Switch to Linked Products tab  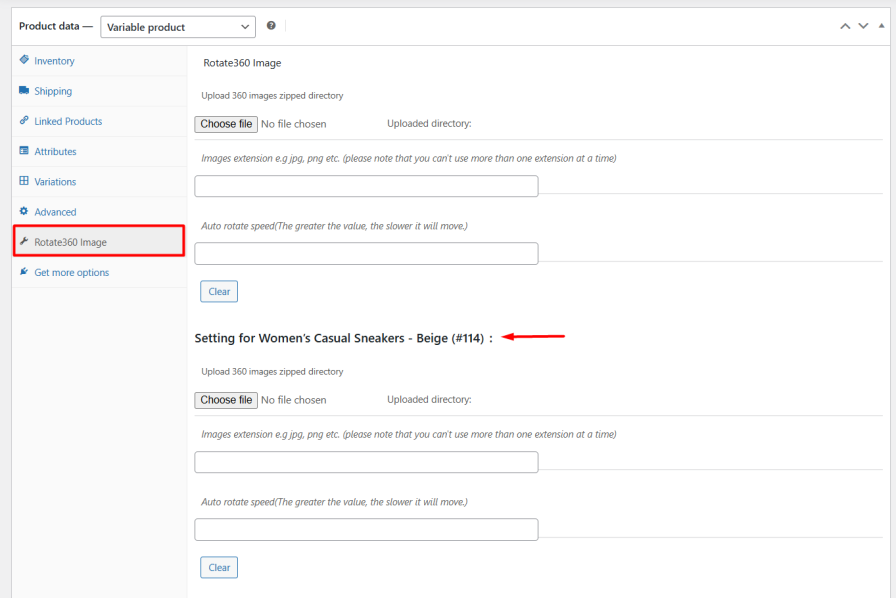(99, 121)
